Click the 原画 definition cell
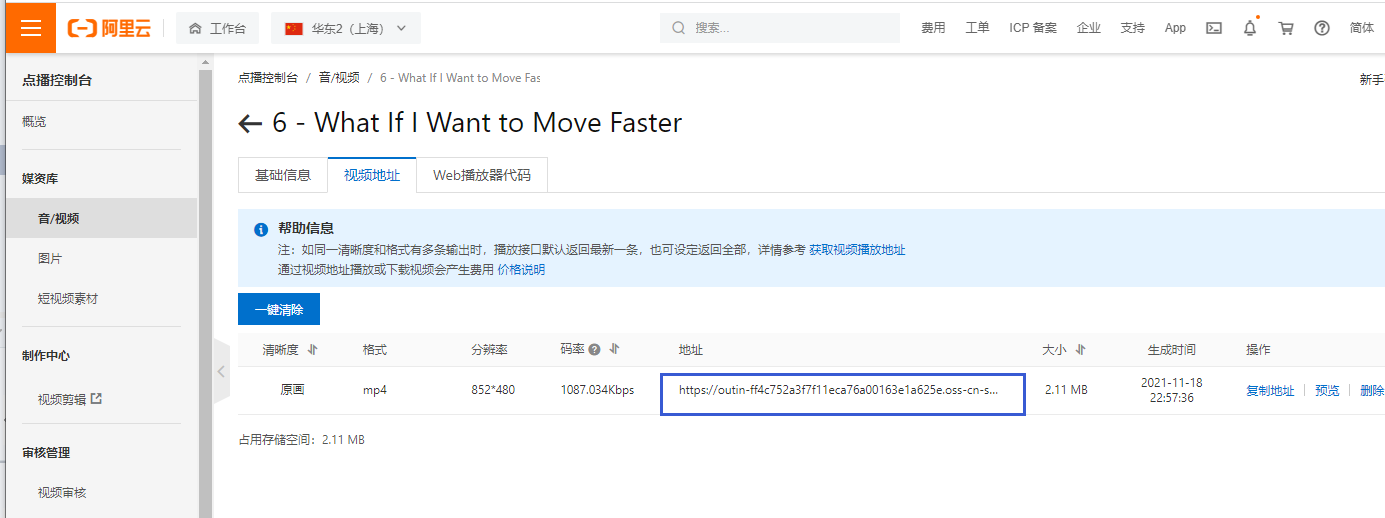Viewport: 1385px width, 518px height. tap(292, 390)
